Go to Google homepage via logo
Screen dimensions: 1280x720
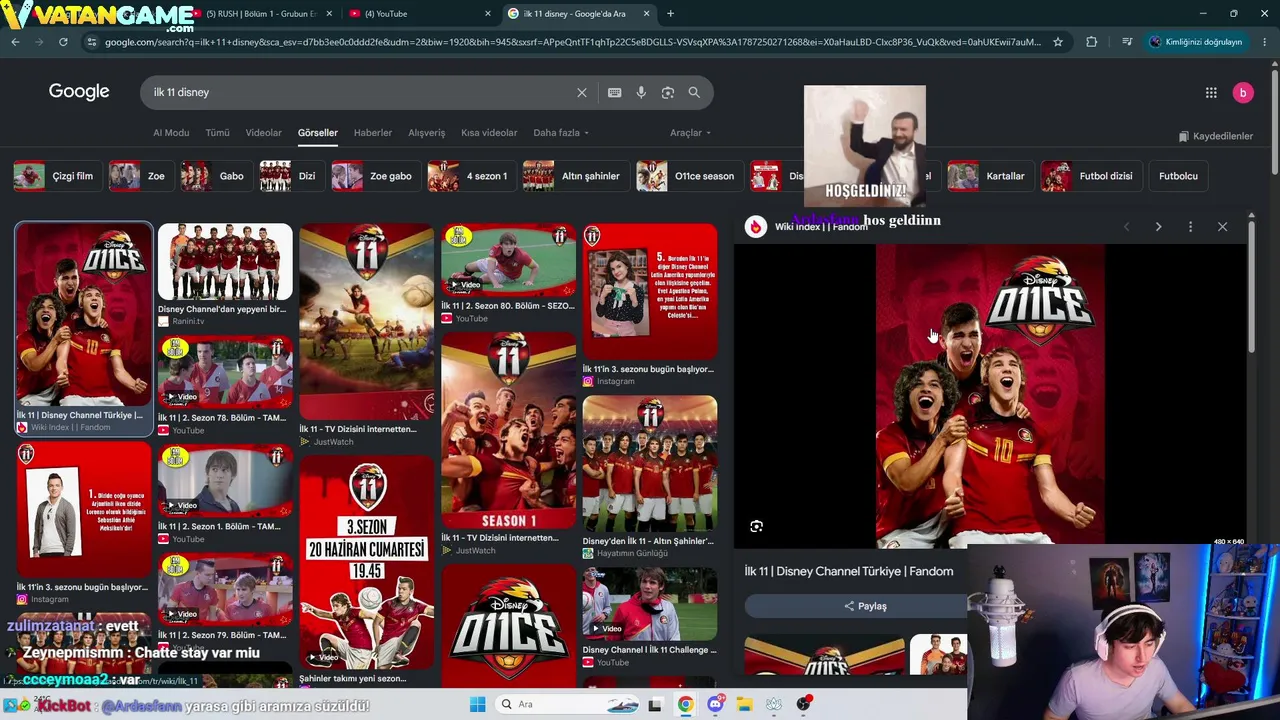click(79, 92)
